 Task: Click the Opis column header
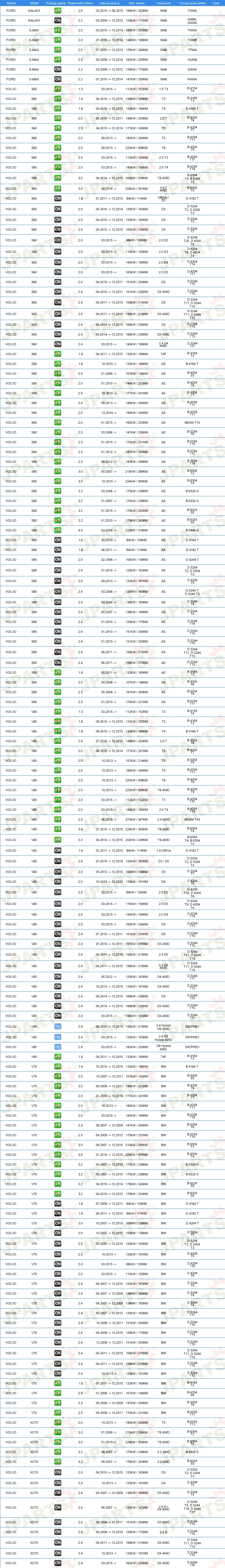coord(216,3)
